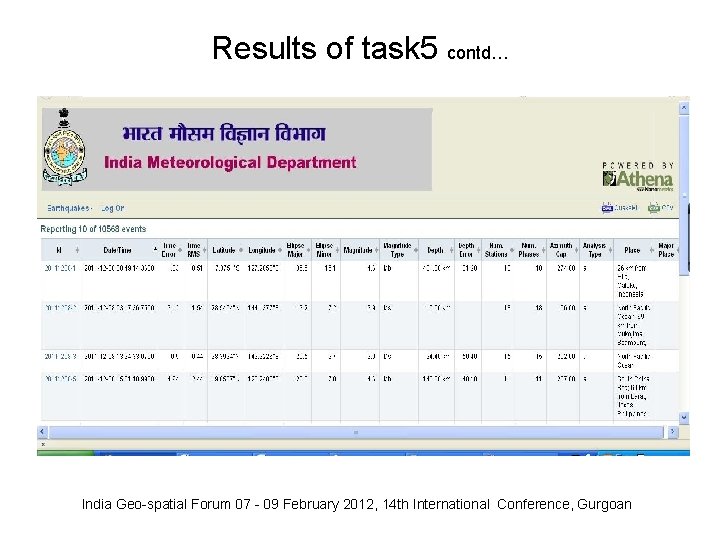Image resolution: width=720 pixels, height=540 pixels.
Task: Click the Azimuth Gap column sort arrow
Action: click(576, 250)
